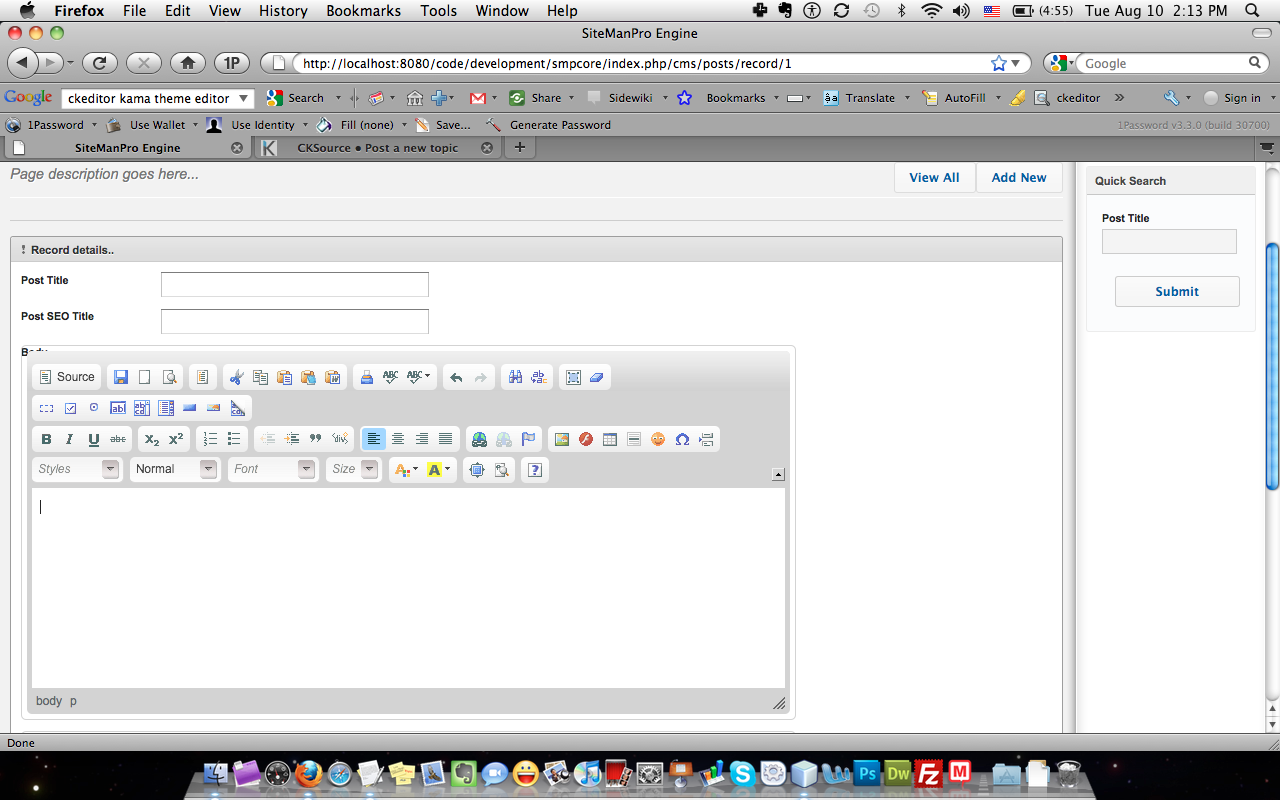Insert special character with the omega icon

tap(682, 439)
